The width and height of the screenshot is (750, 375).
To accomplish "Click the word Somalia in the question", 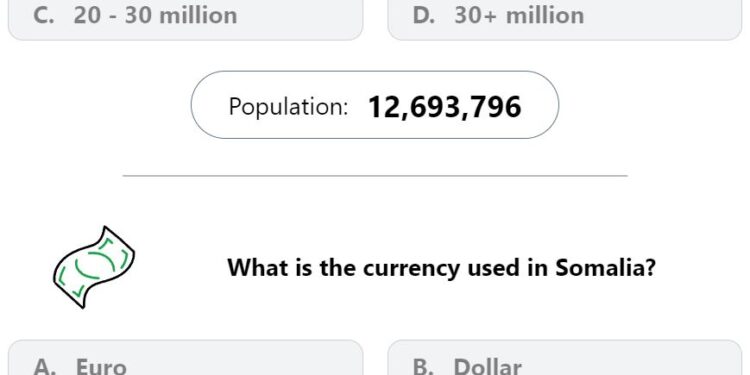I will [605, 267].
